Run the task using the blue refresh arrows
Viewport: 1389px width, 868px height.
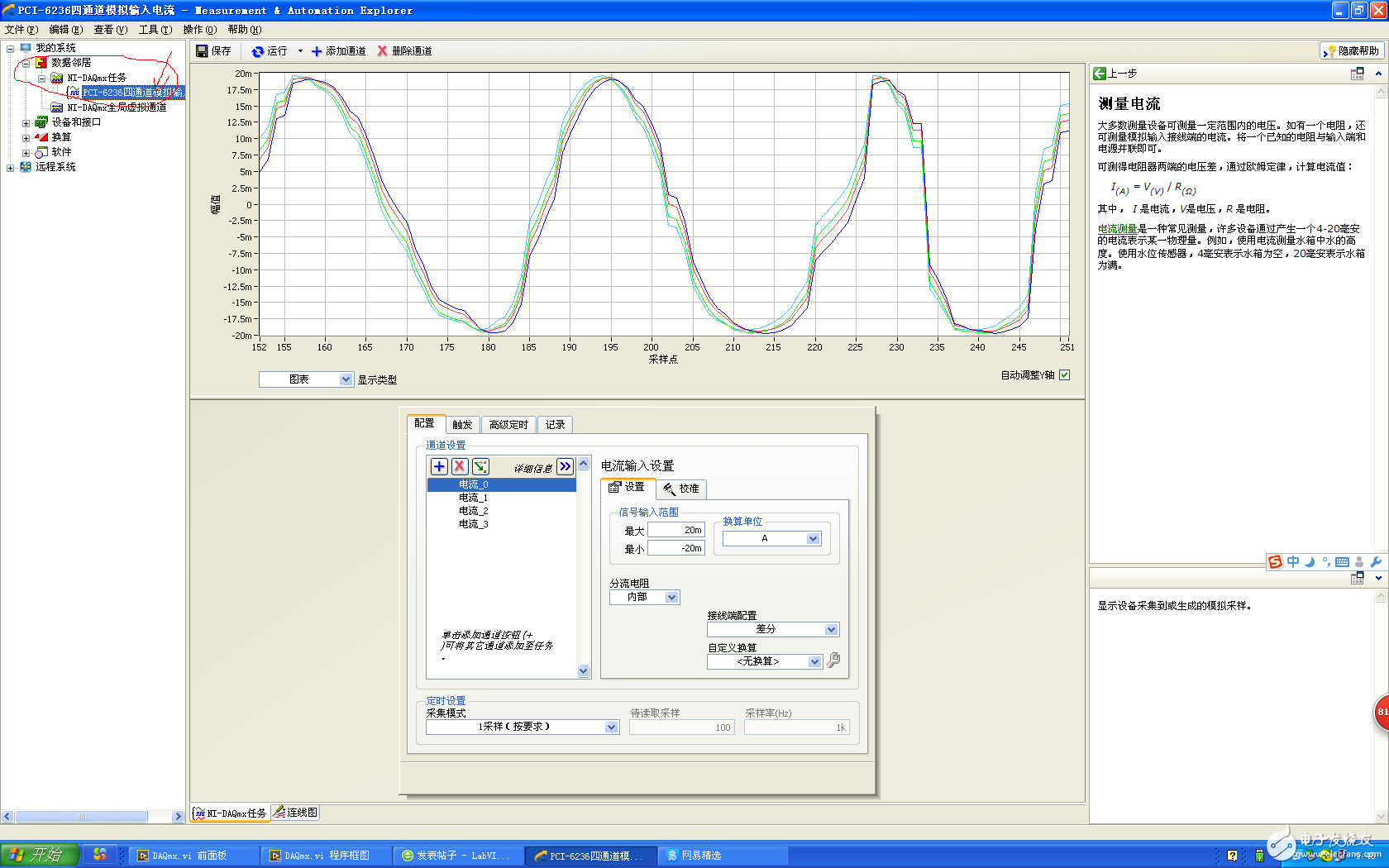tap(258, 51)
